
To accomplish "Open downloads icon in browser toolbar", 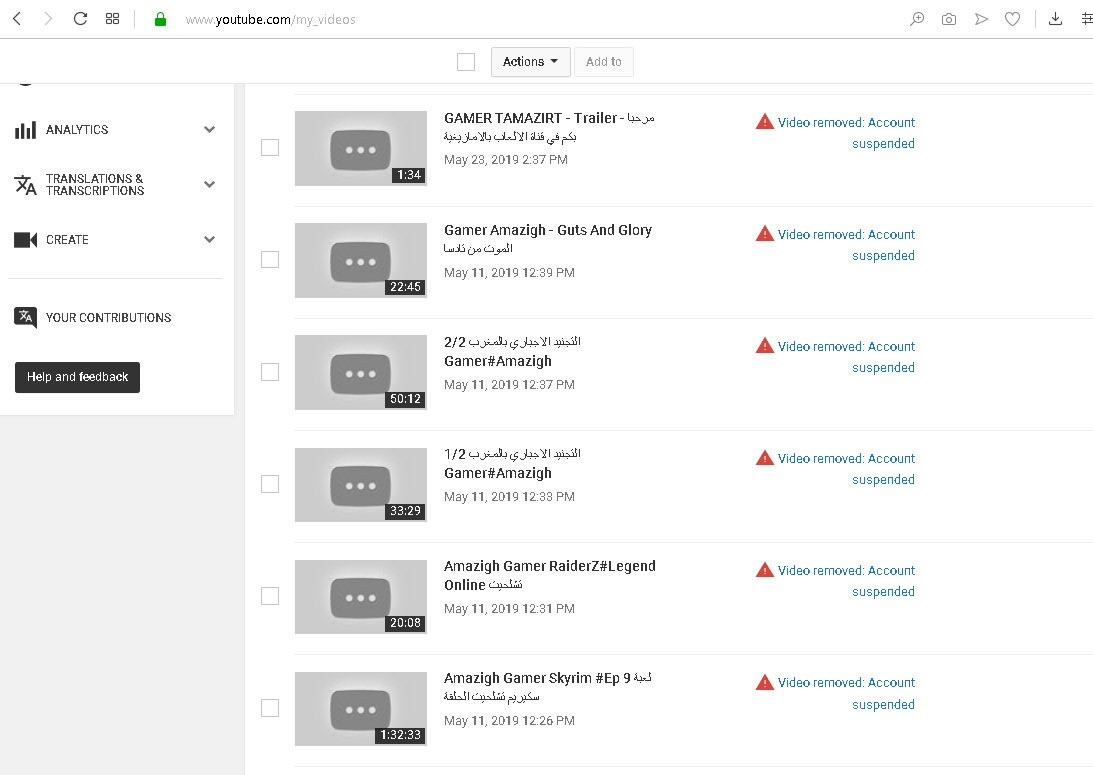I will pos(1055,19).
